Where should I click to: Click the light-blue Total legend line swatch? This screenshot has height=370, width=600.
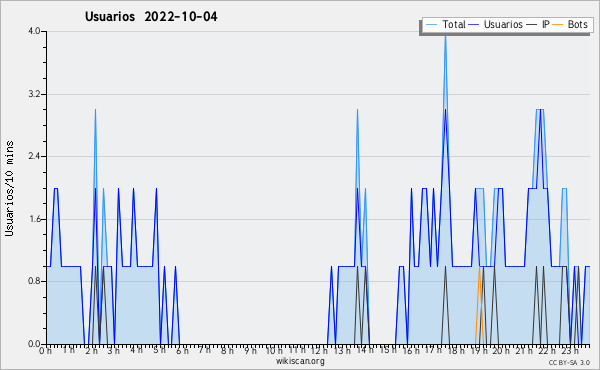[431, 25]
